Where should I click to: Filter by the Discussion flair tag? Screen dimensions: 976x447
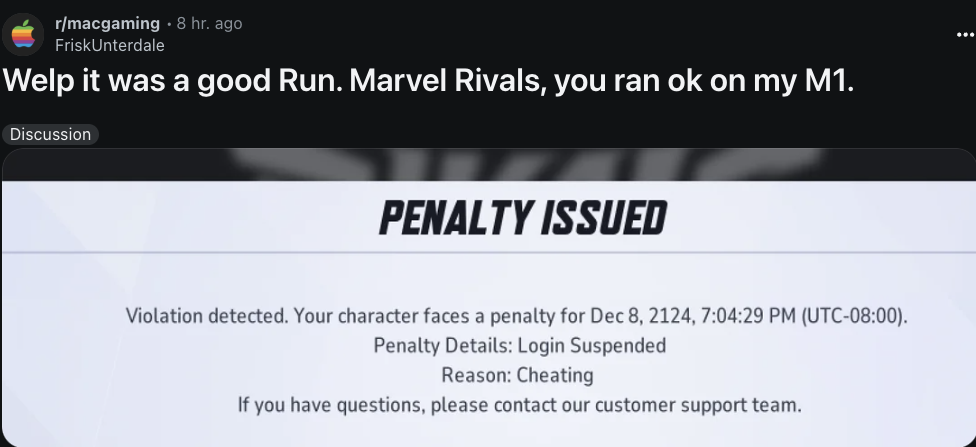point(50,134)
